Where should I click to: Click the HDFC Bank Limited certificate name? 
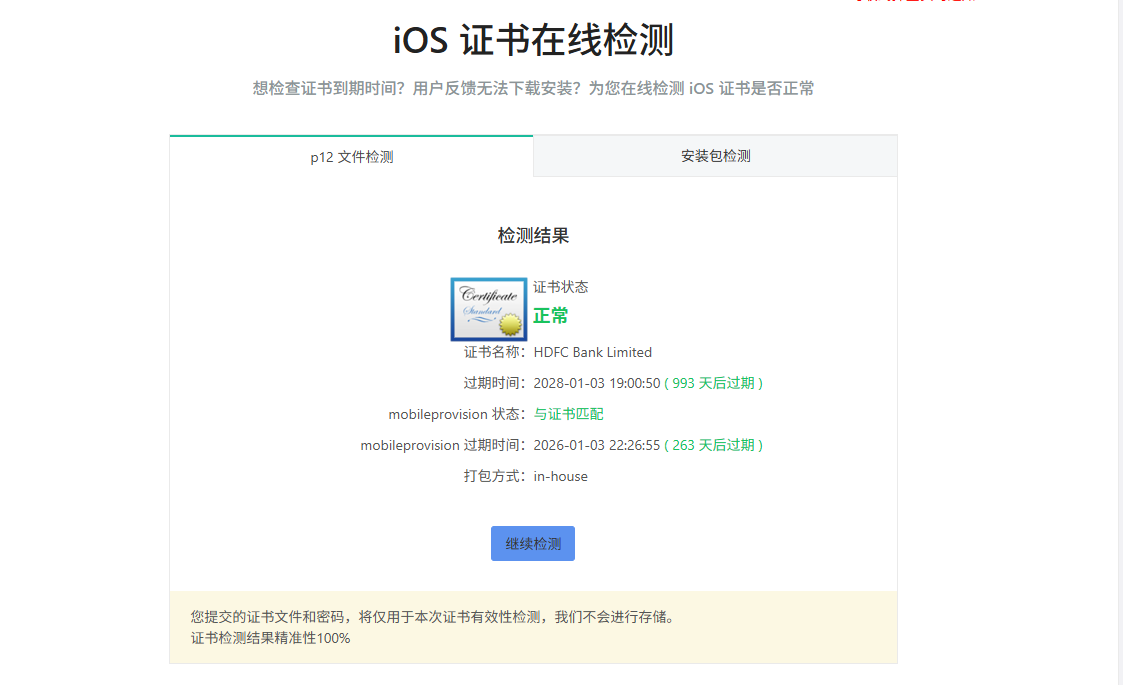tap(592, 353)
